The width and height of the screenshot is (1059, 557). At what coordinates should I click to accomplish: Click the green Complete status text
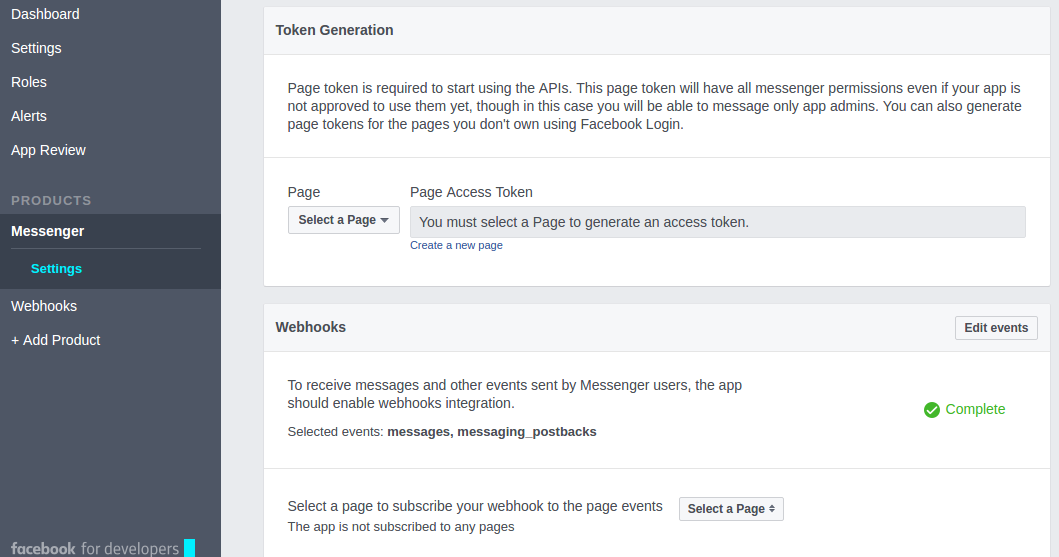pyautogui.click(x=975, y=409)
